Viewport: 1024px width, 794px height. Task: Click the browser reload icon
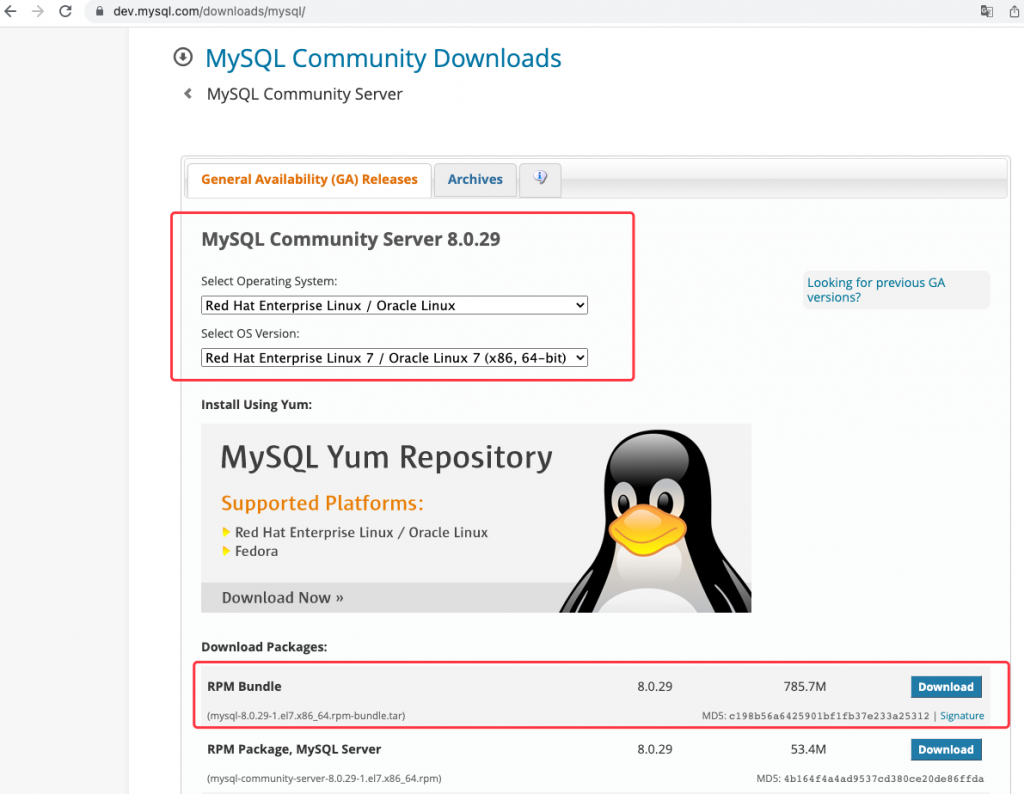(66, 11)
